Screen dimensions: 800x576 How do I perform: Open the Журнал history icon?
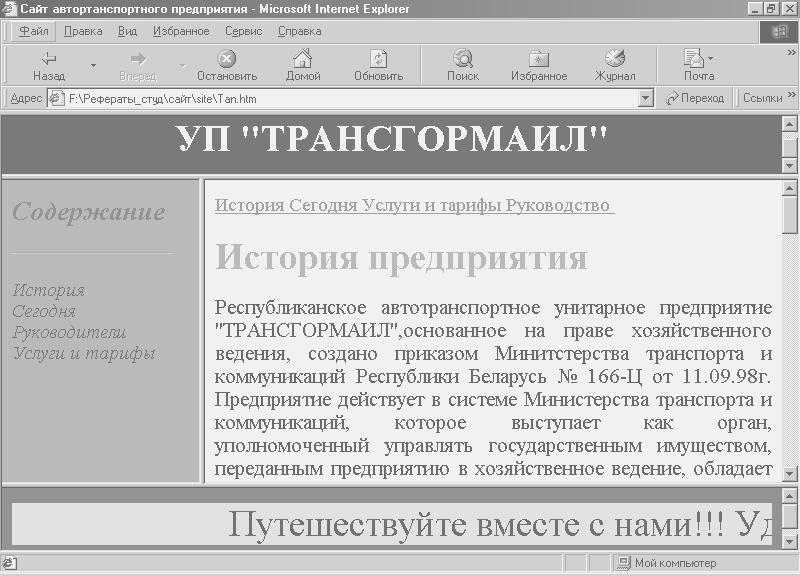point(615,58)
